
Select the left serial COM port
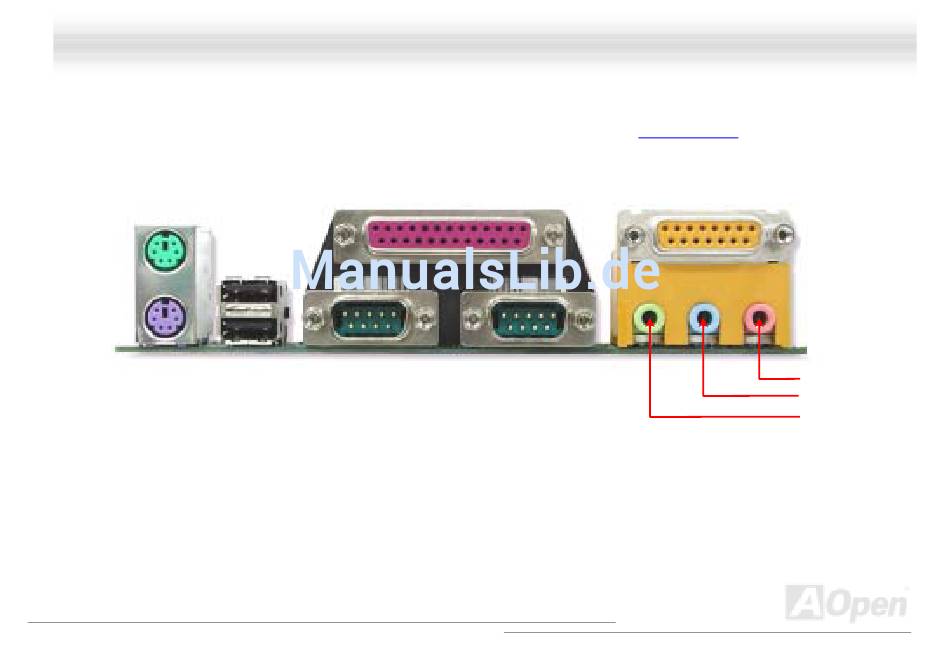pyautogui.click(x=371, y=319)
